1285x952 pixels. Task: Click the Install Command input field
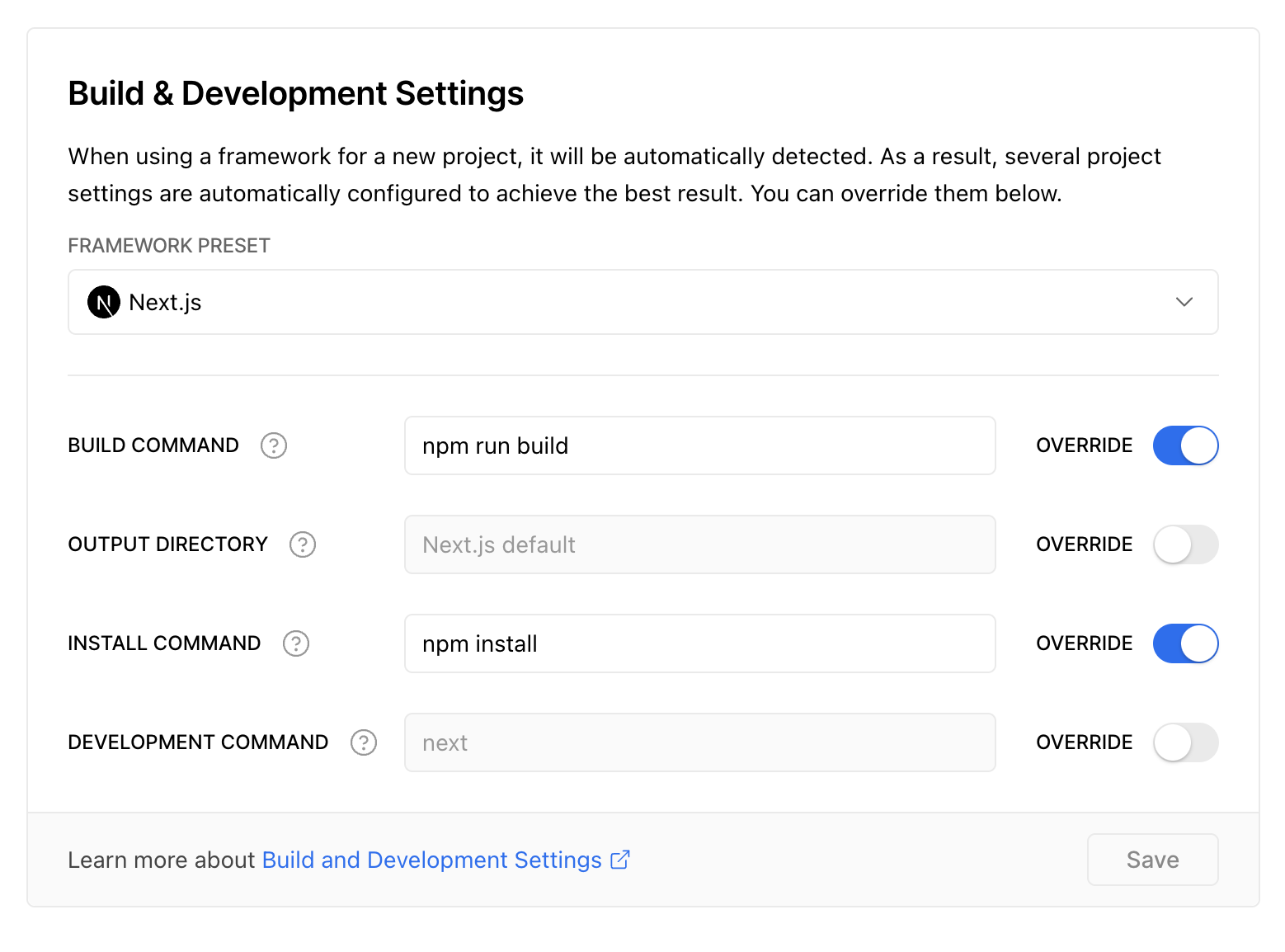699,643
